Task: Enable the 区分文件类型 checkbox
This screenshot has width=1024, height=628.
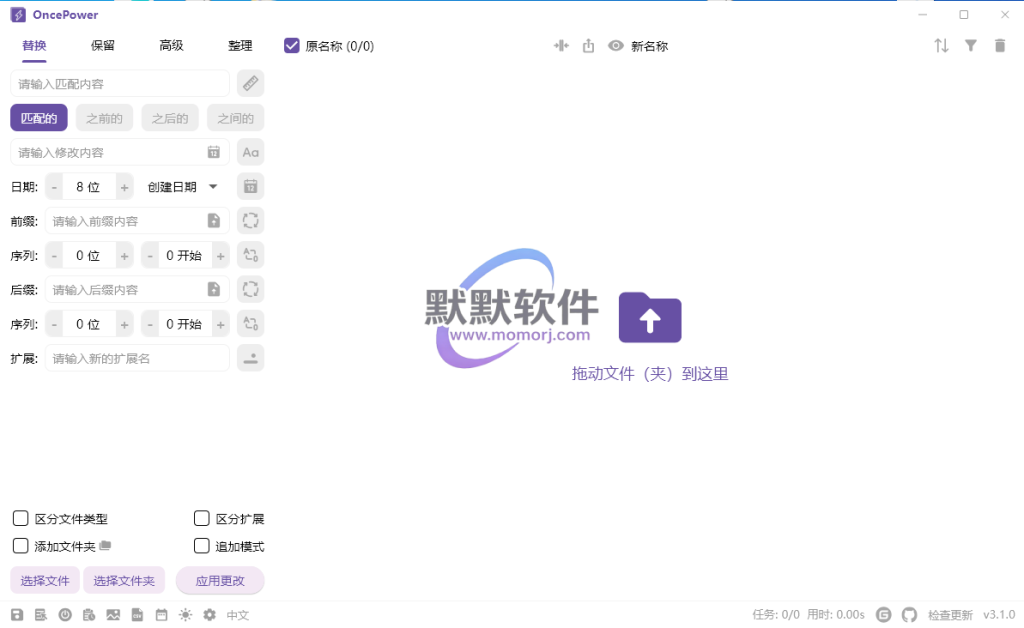Action: pyautogui.click(x=20, y=518)
